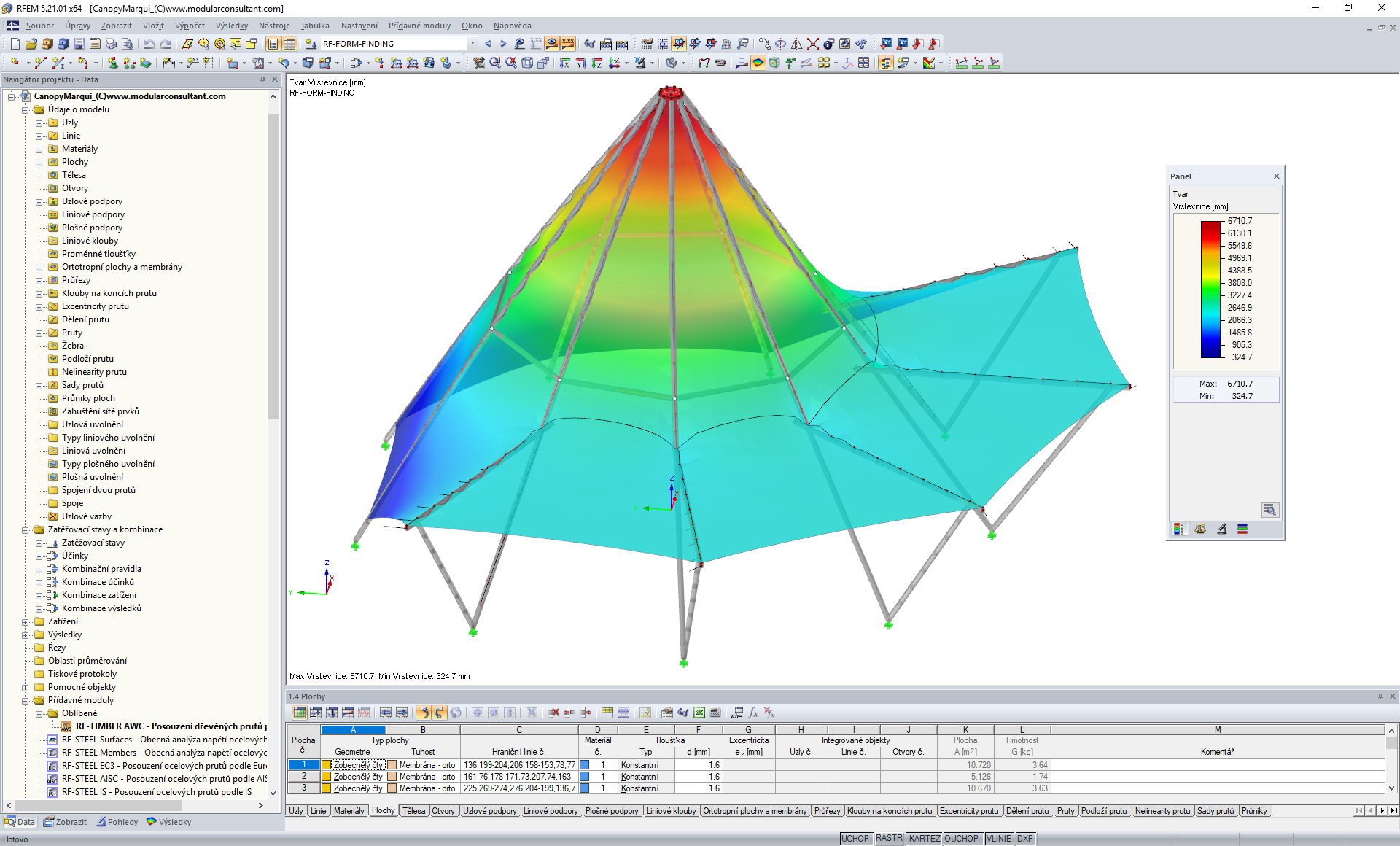Click the Print icon in the toolbar
The width and height of the screenshot is (1400, 846).
pyautogui.click(x=112, y=44)
